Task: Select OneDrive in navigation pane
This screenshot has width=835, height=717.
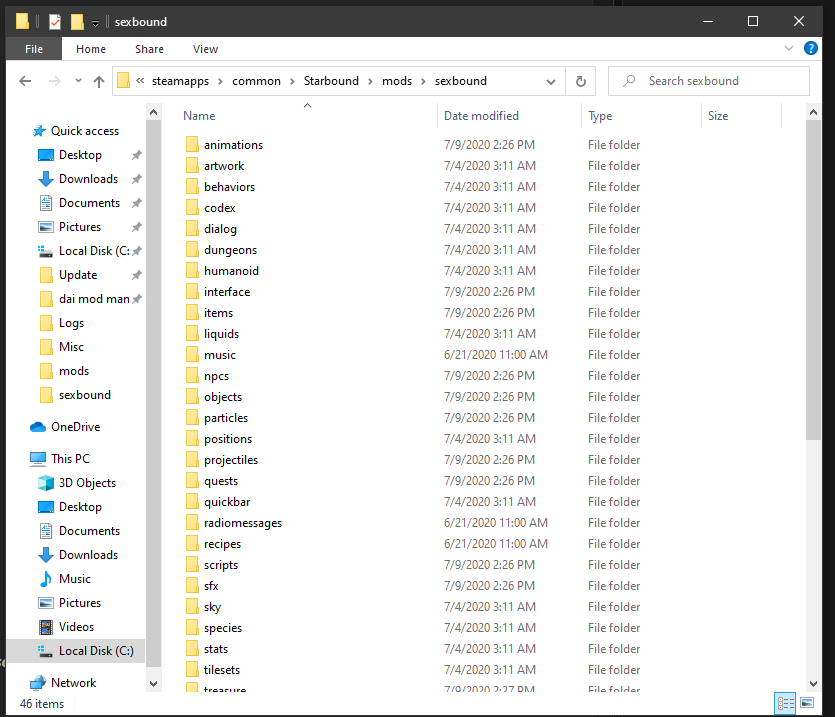Action: point(76,427)
